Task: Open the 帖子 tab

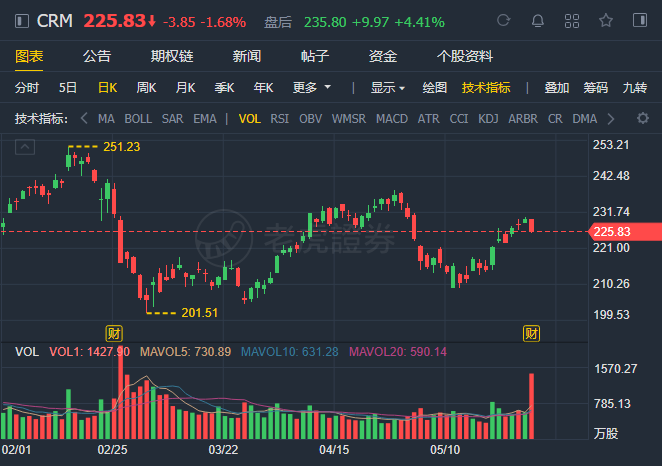Action: [x=315, y=56]
